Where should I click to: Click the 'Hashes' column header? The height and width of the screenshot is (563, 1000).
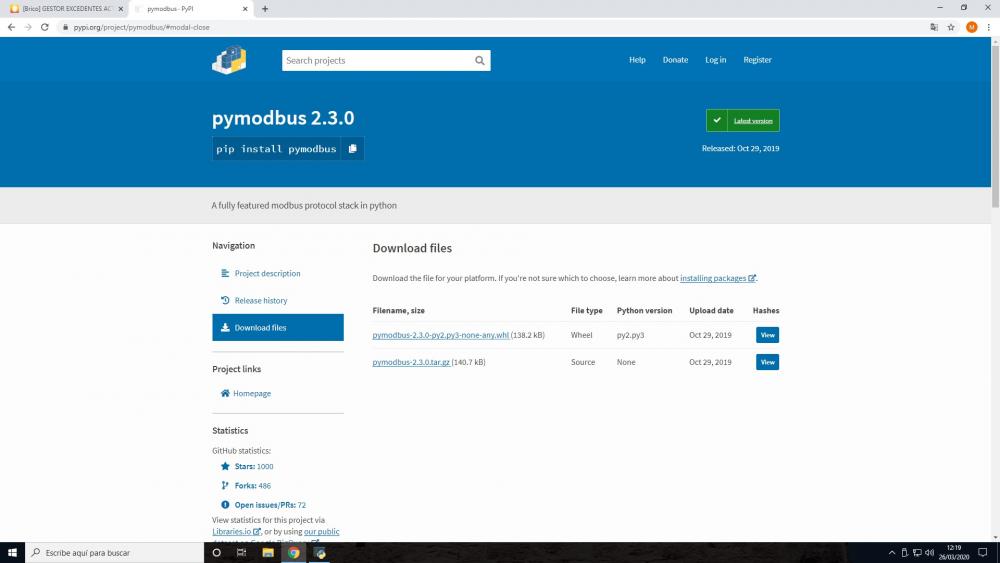[x=766, y=311]
